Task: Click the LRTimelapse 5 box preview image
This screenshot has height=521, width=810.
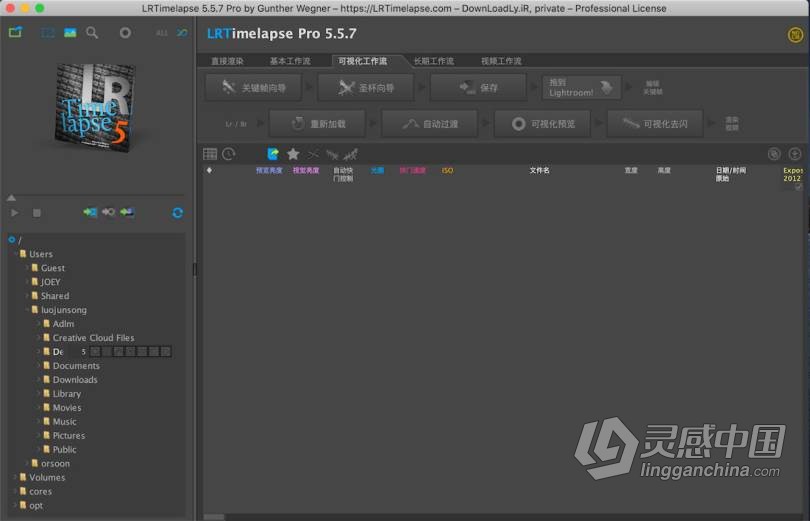Action: click(x=95, y=107)
